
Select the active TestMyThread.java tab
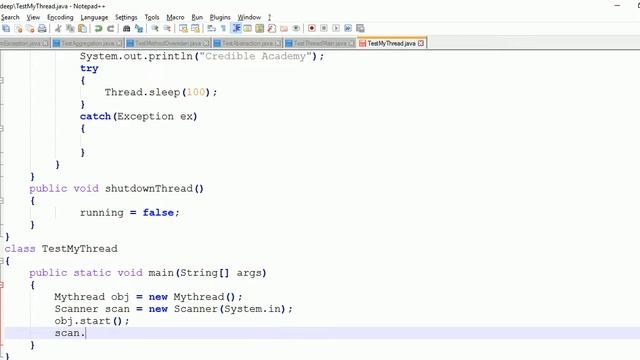click(x=391, y=43)
